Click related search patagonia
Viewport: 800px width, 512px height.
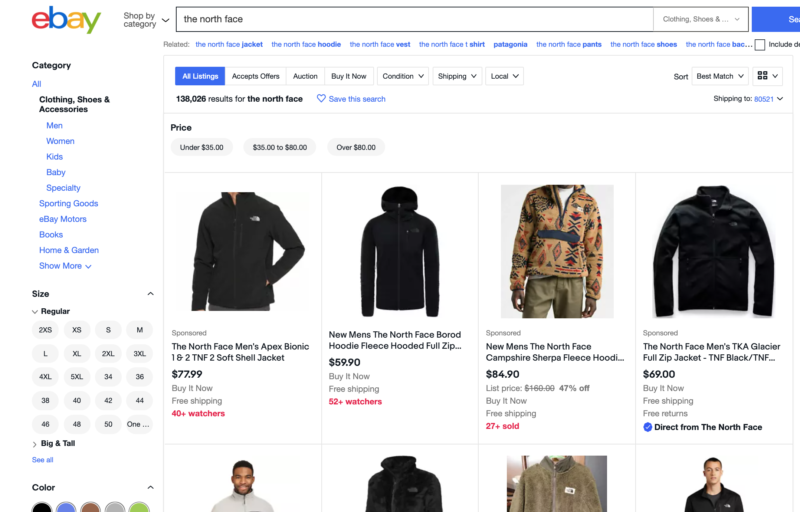click(510, 44)
